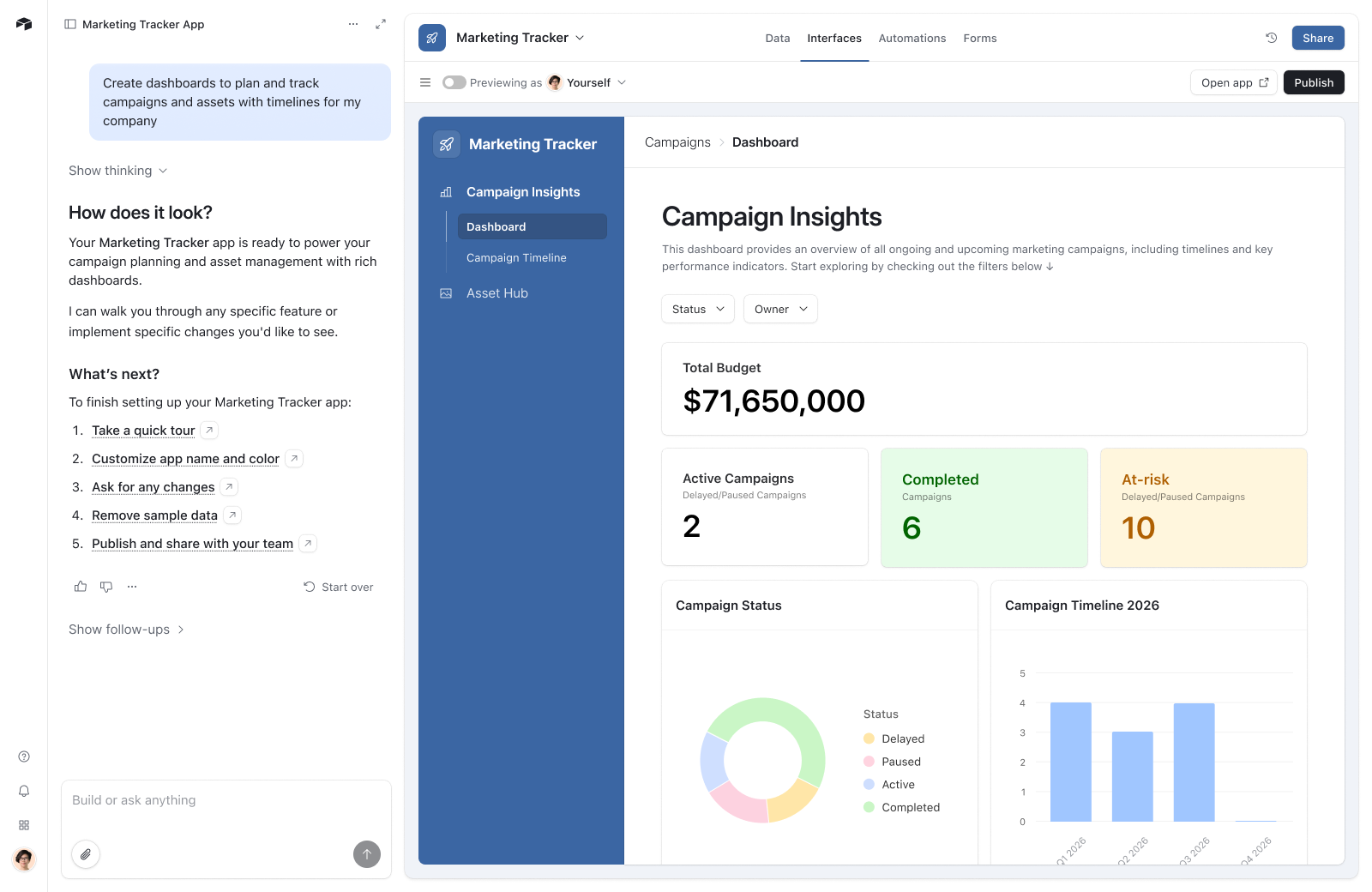Attach a file using the paperclip icon
1372x892 pixels.
pos(85,854)
